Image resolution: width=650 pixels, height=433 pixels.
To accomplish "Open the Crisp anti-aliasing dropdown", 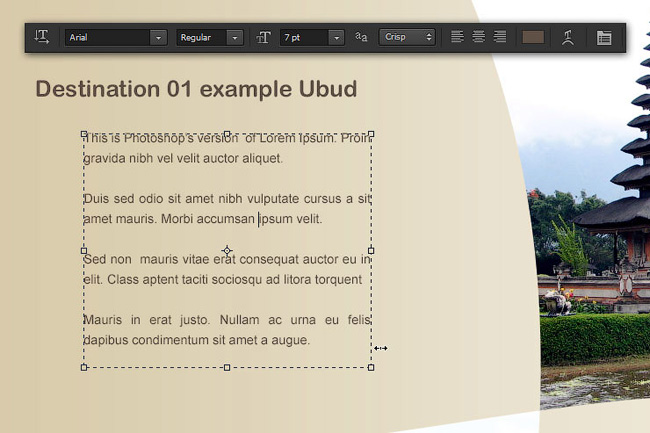I will [407, 37].
